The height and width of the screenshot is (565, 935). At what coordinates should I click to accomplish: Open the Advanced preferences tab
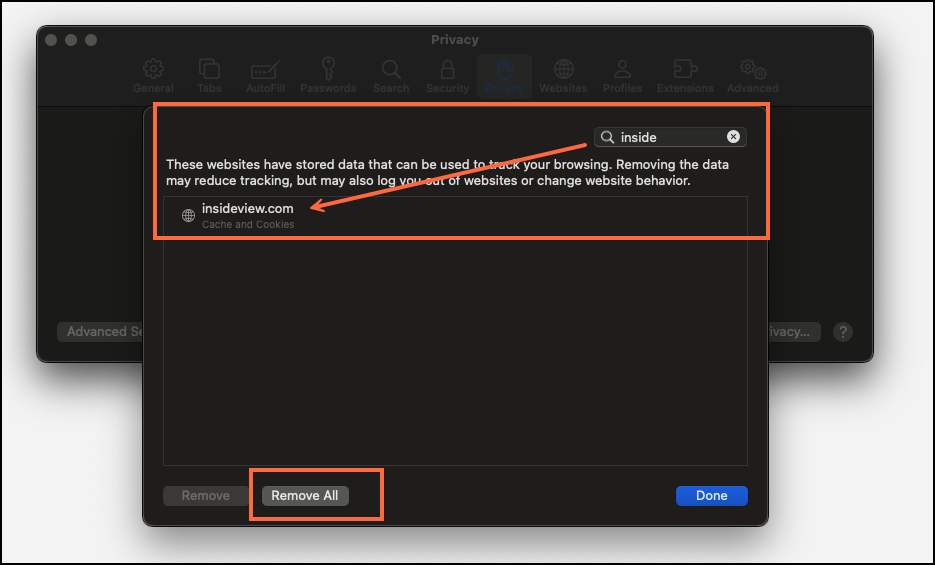[x=753, y=76]
